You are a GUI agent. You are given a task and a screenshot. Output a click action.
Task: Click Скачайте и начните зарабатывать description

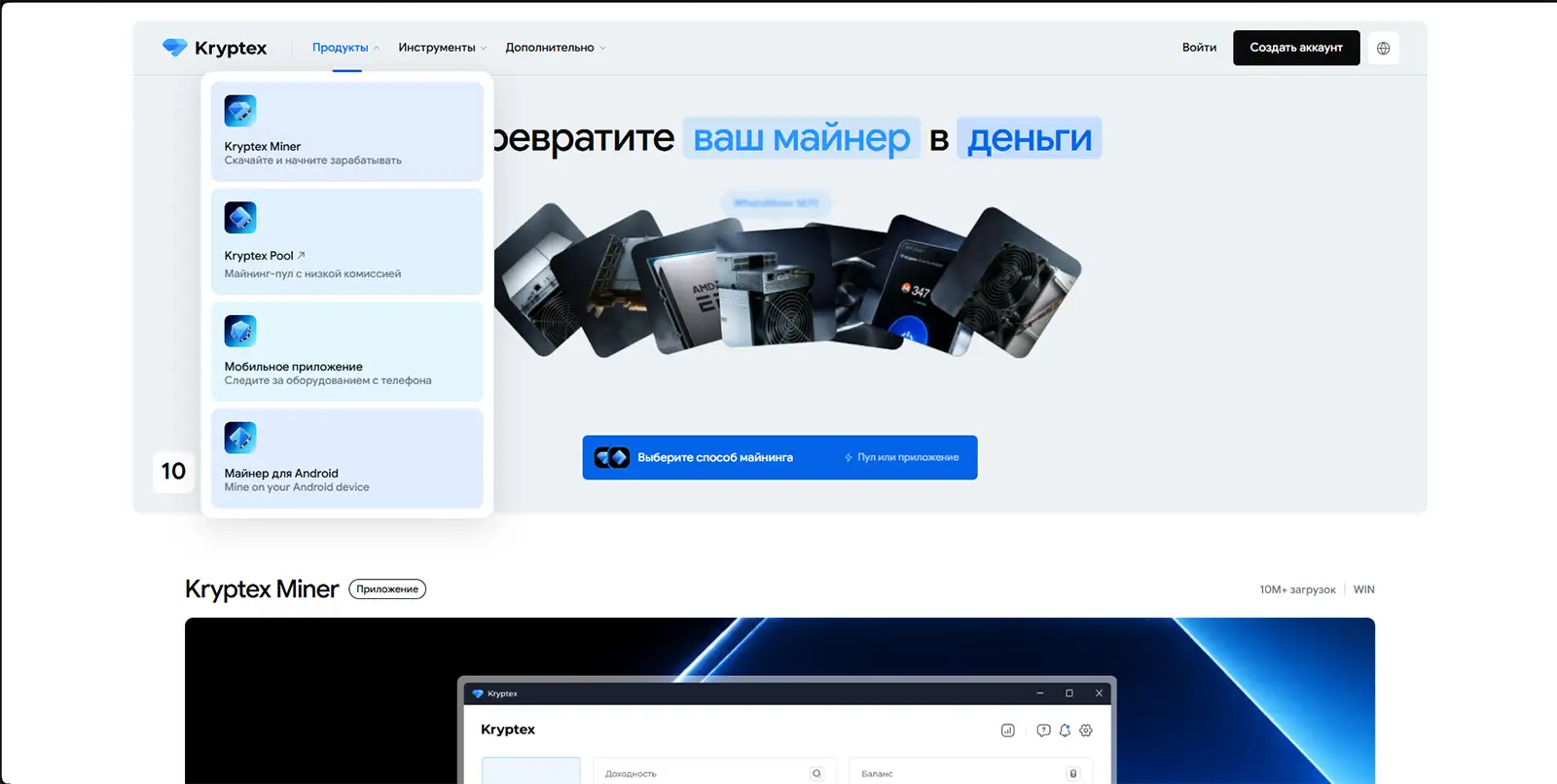[x=312, y=160]
